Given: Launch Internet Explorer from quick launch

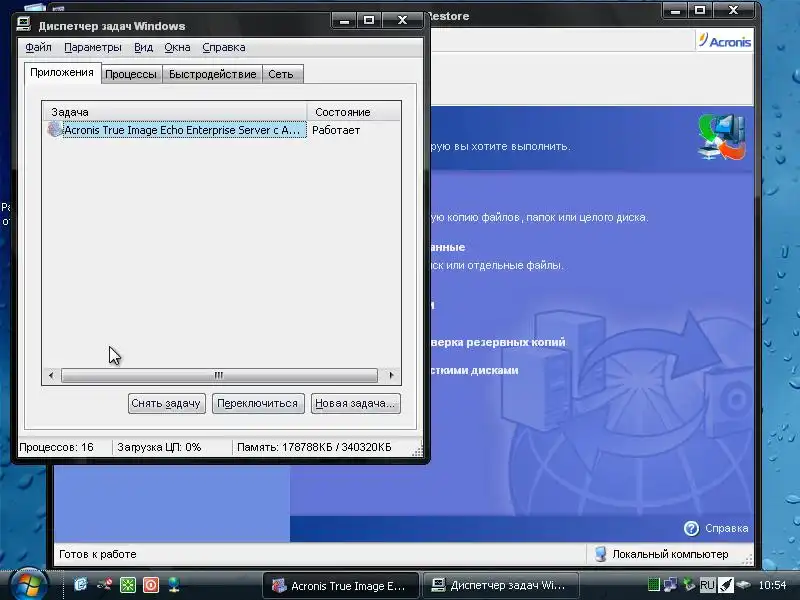Looking at the screenshot, I should click(81, 585).
